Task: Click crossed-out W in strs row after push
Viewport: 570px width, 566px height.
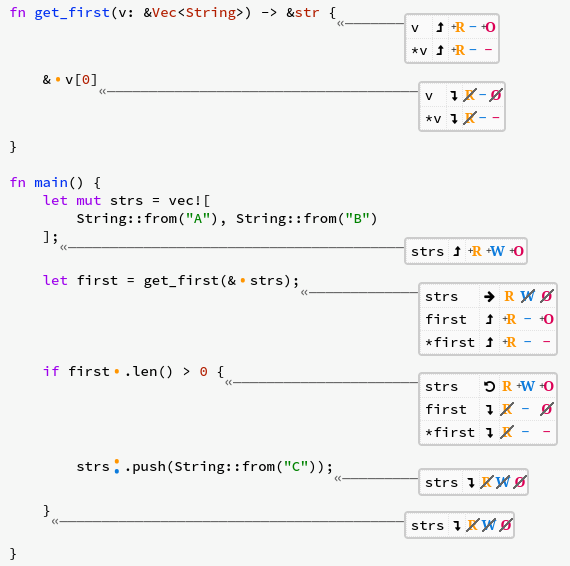Action: pyautogui.click(x=502, y=482)
